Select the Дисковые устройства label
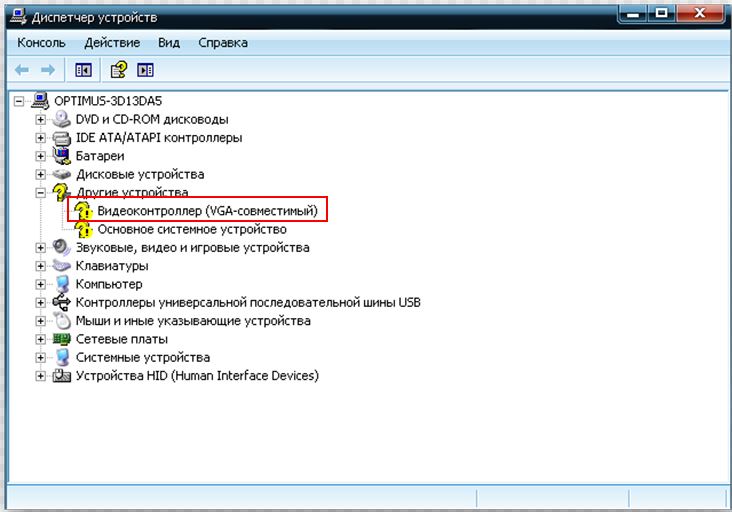 pos(140,175)
